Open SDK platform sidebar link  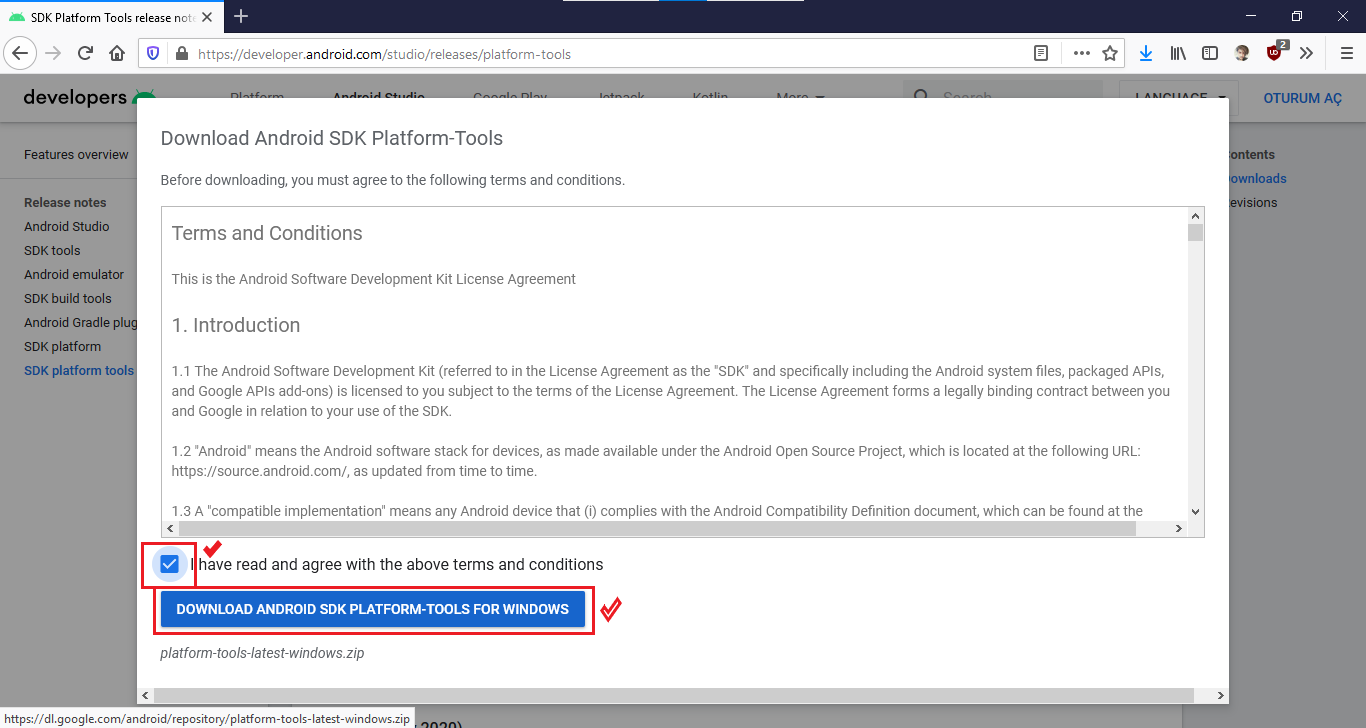pyautogui.click(x=62, y=347)
